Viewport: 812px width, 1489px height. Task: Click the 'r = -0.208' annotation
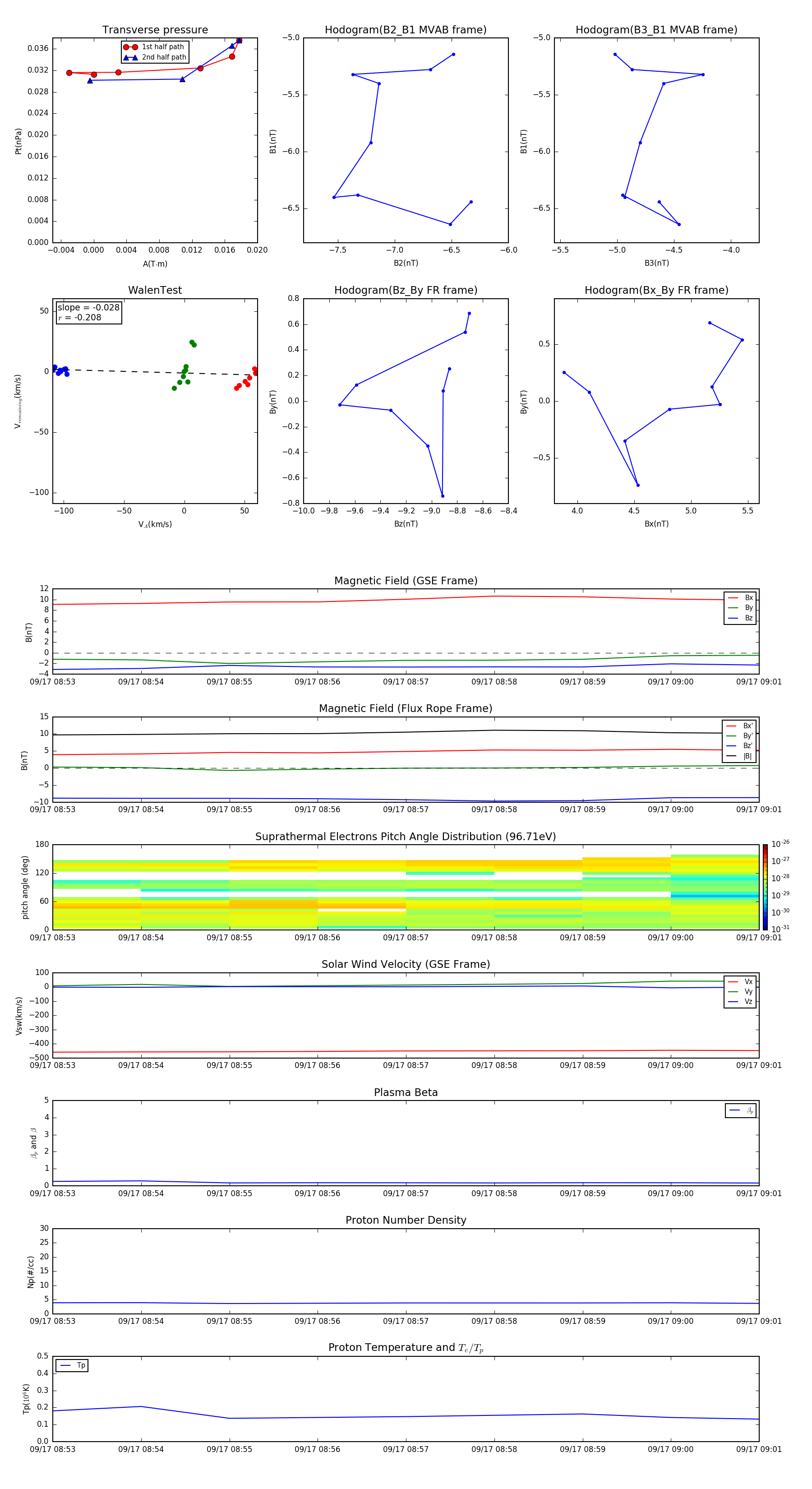[80, 317]
